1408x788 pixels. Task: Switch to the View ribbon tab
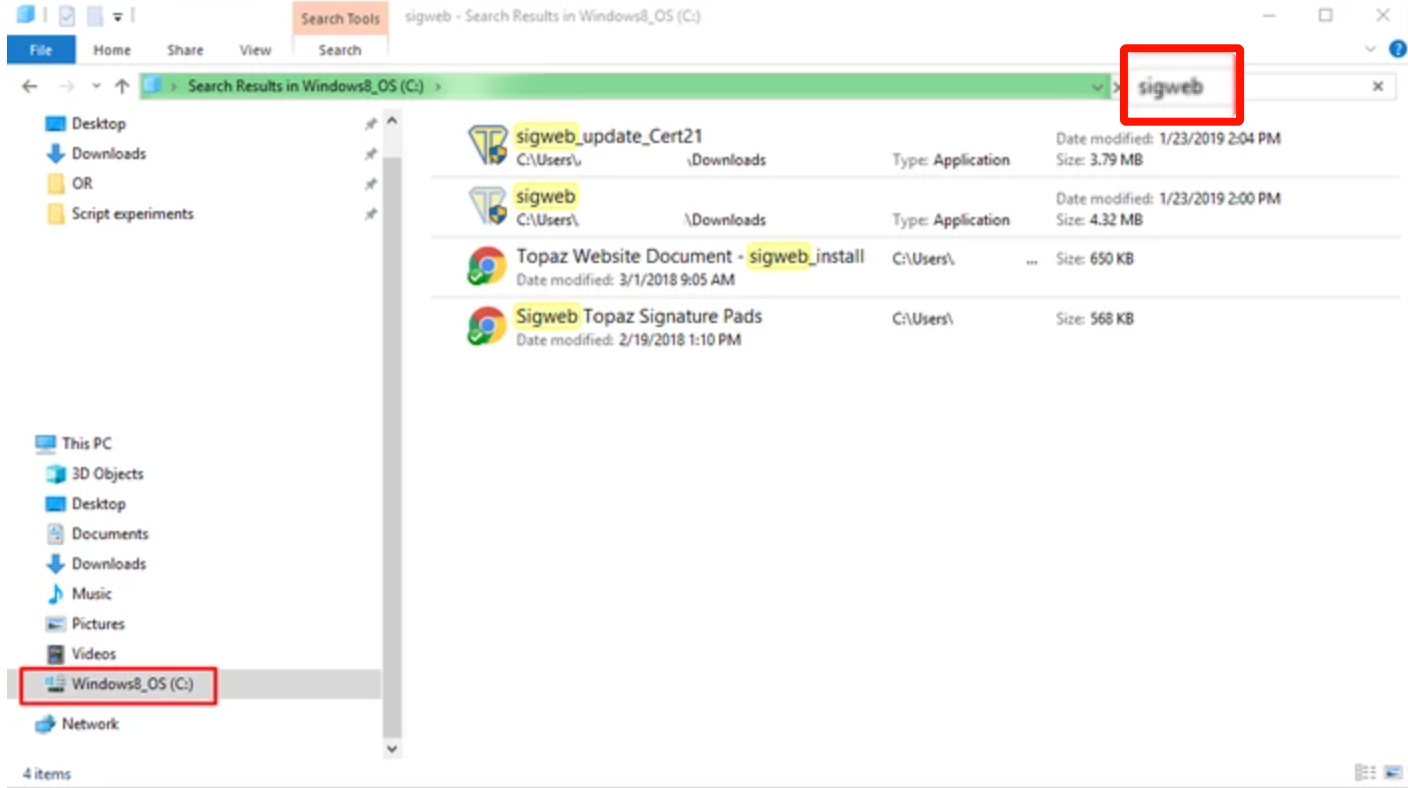point(255,50)
